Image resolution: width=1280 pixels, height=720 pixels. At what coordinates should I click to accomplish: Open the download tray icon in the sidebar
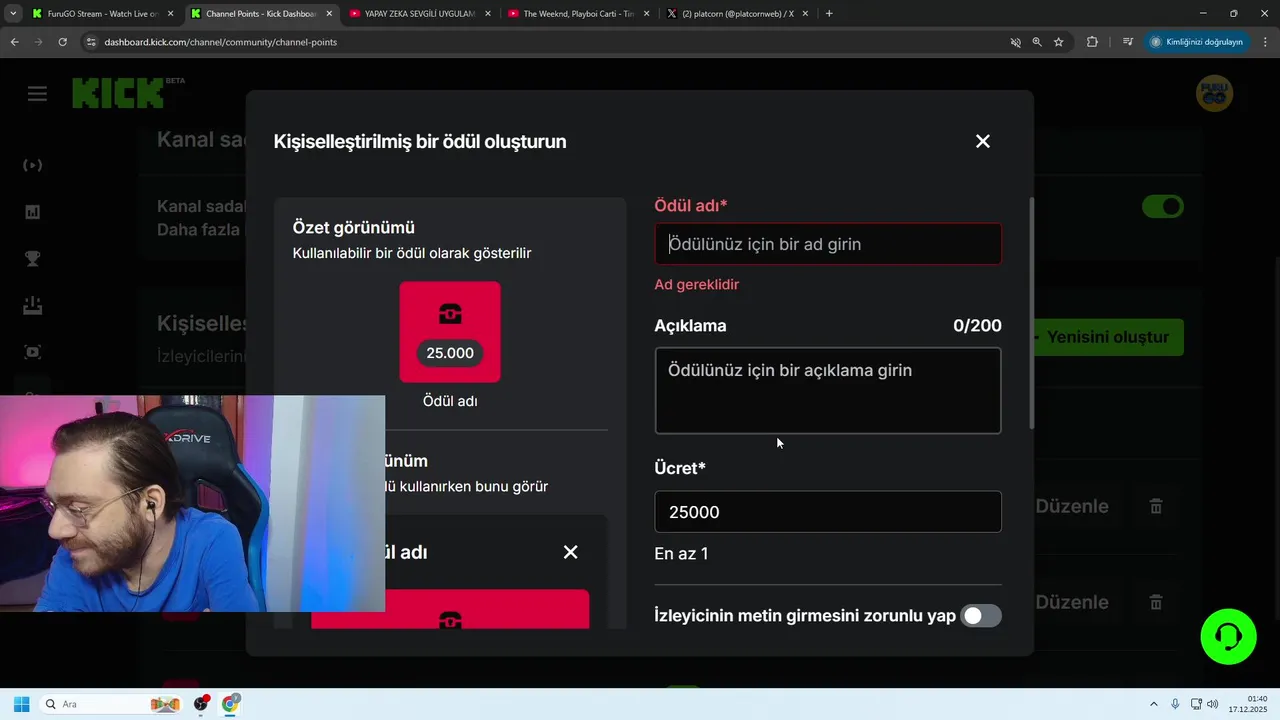[x=33, y=305]
